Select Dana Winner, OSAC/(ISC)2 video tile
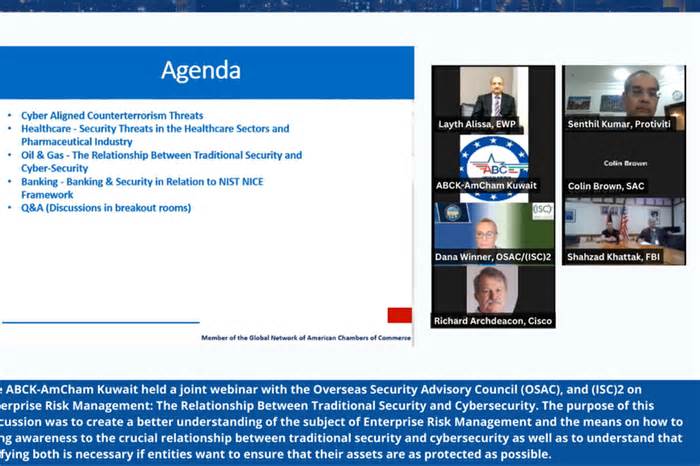700x466 pixels. tap(493, 233)
